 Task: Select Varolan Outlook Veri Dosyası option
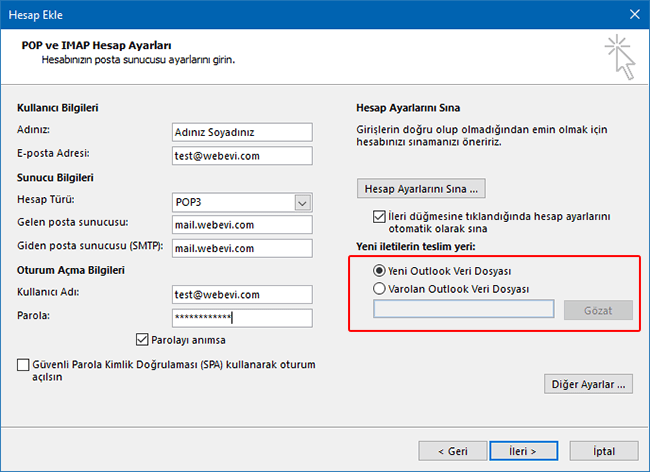tap(379, 289)
